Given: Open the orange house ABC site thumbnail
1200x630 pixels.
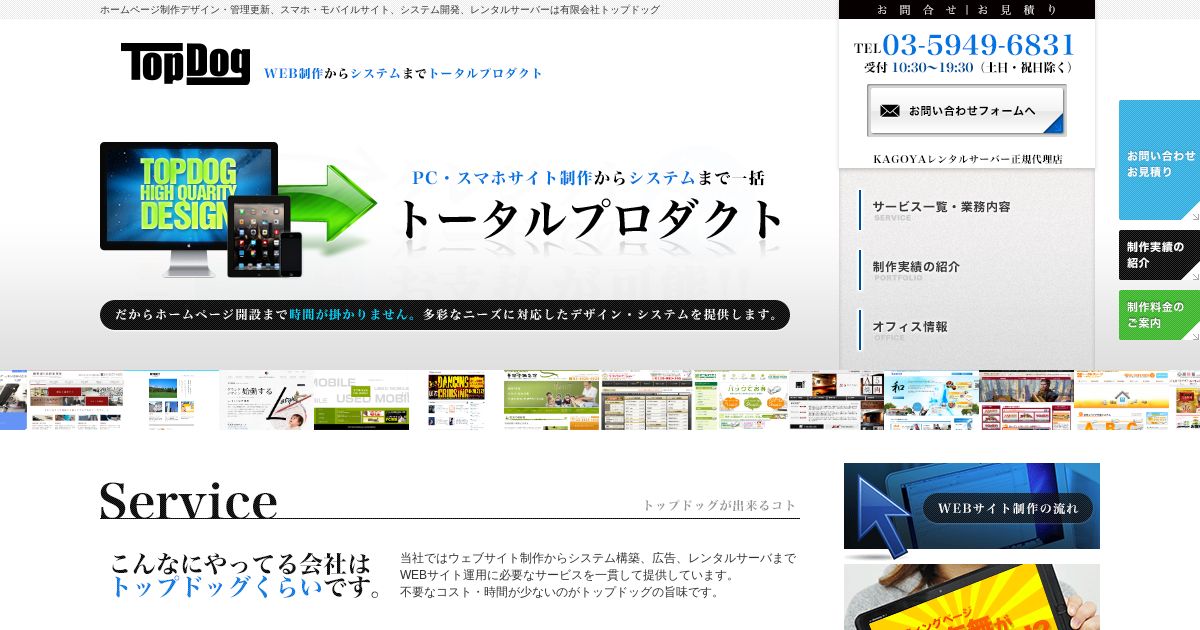Looking at the screenshot, I should pos(1121,400).
